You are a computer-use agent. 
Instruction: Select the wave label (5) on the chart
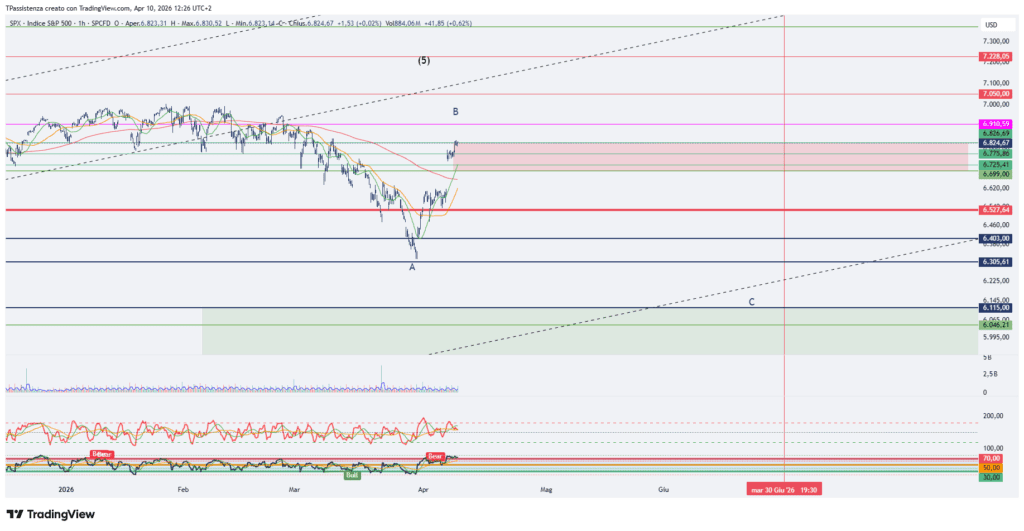[424, 61]
